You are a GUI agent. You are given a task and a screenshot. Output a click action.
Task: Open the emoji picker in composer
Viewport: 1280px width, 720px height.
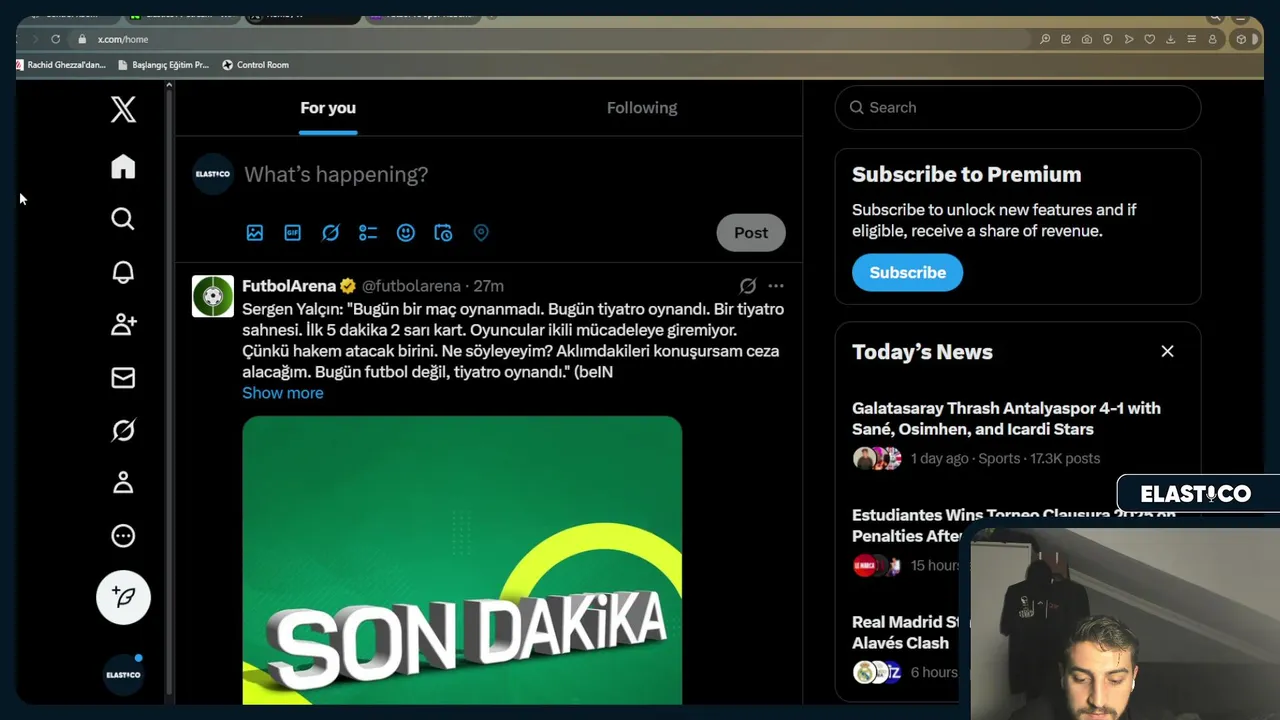(406, 233)
